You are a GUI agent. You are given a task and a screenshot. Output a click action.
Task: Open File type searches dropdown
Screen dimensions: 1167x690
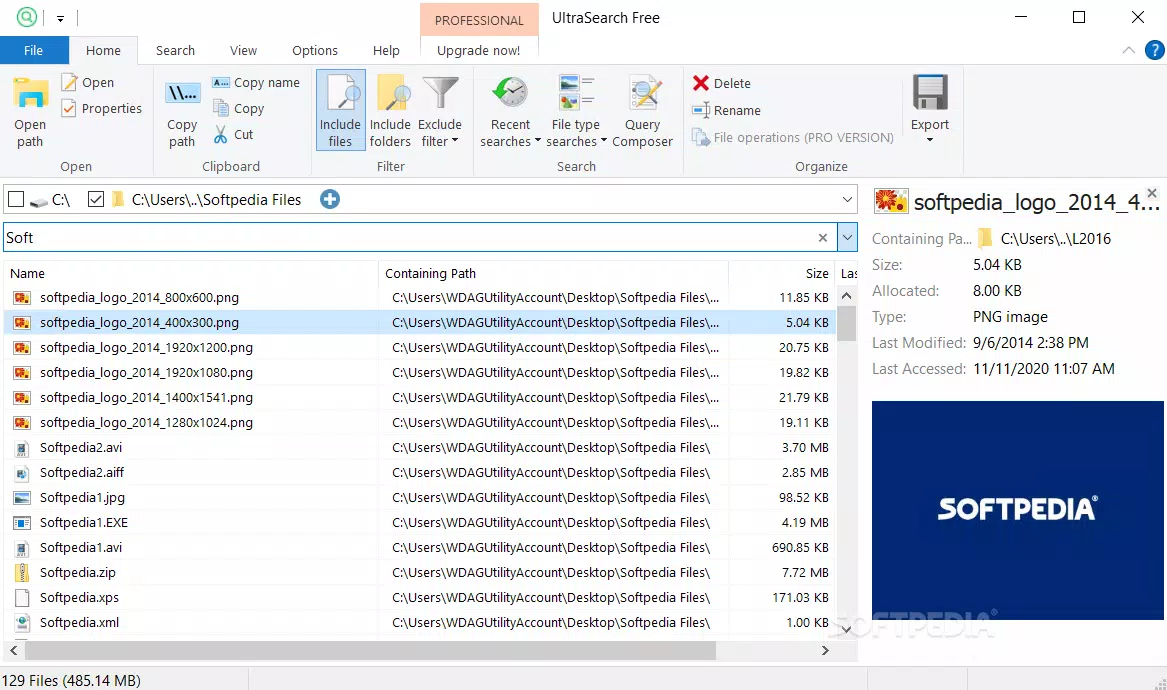[x=576, y=110]
